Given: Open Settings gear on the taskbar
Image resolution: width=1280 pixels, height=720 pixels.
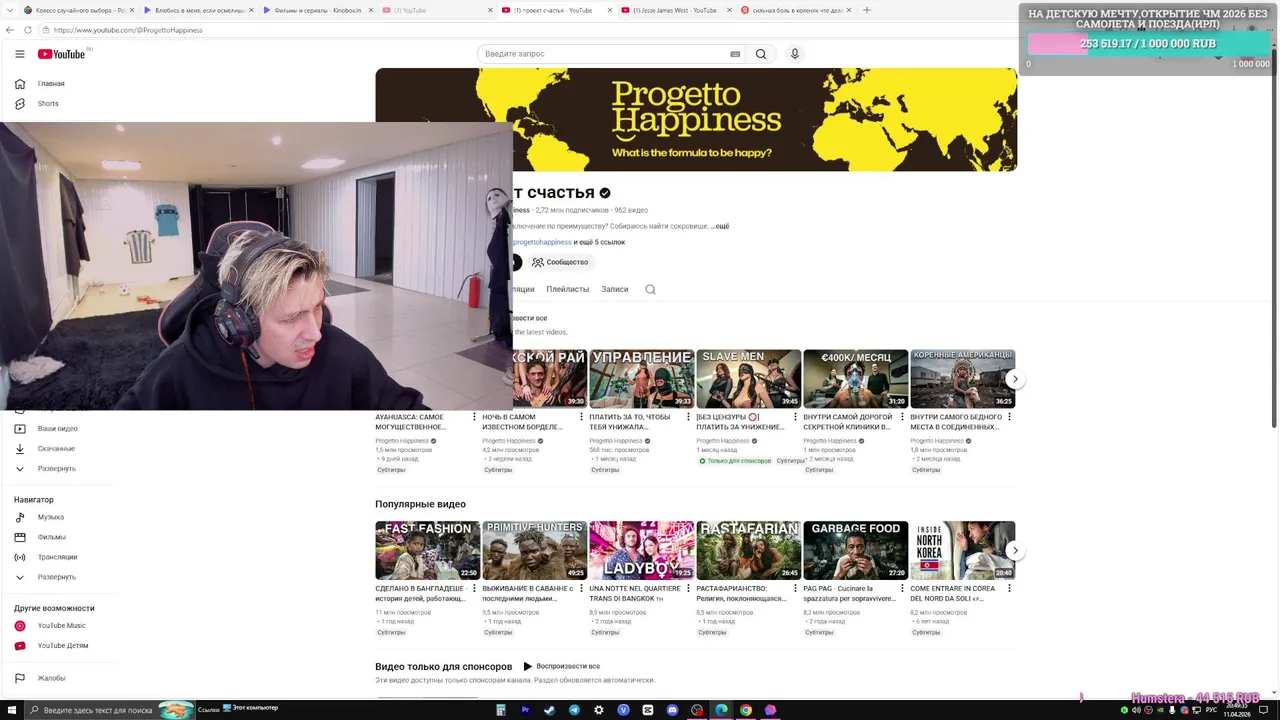Looking at the screenshot, I should (x=599, y=710).
